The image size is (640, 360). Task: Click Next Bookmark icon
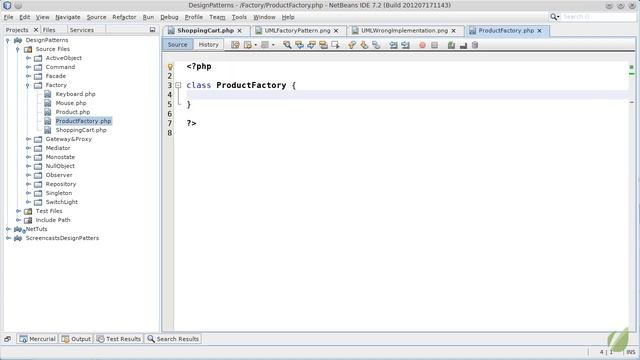[364, 45]
